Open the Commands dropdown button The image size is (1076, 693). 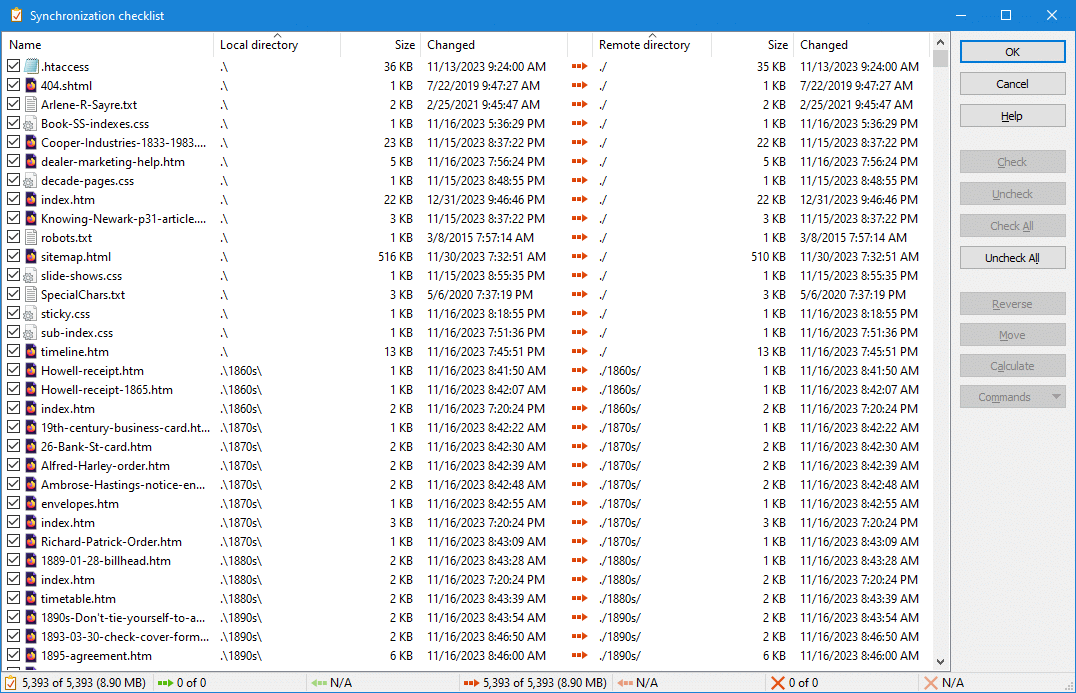1012,397
